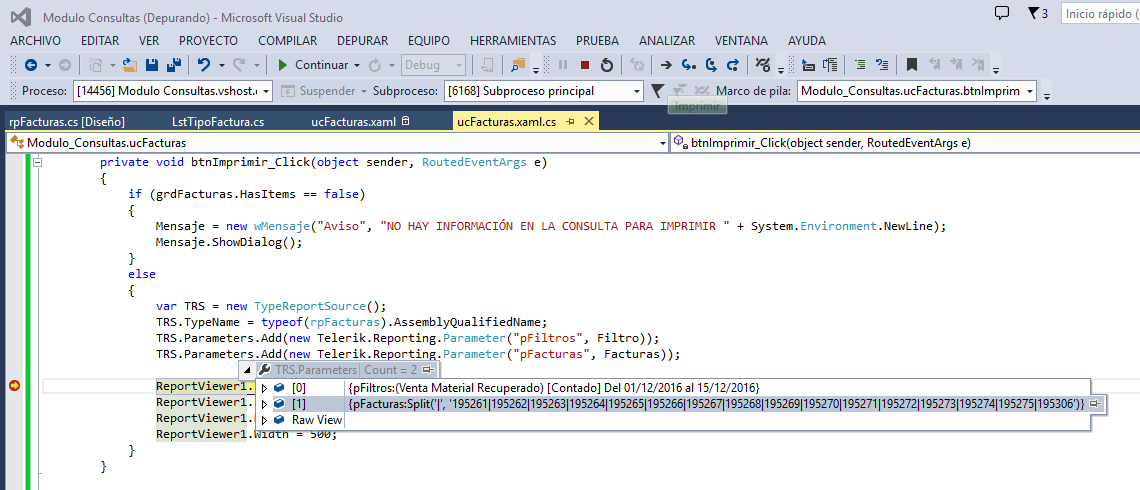Switch to the rpFacturas.cs [Diseño] tab
This screenshot has height=490, width=1140.
coord(68,122)
